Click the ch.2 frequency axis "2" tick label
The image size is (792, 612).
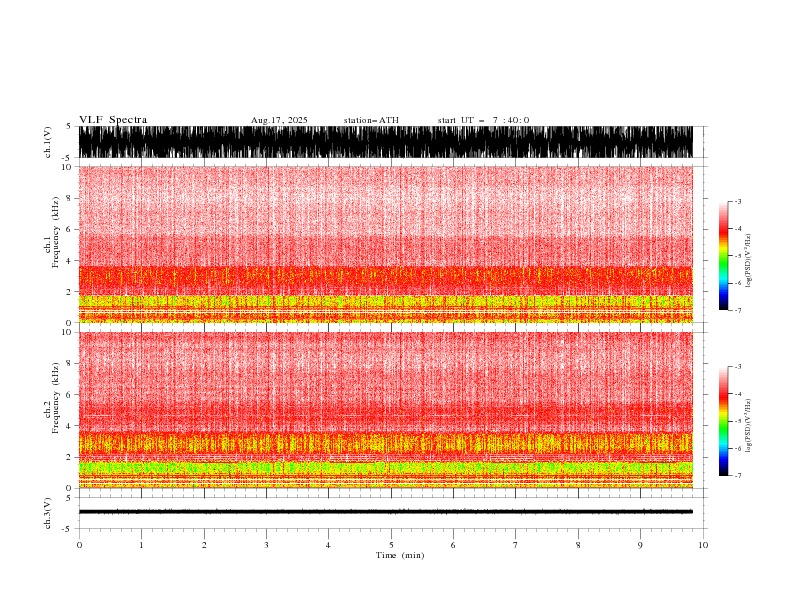click(69, 457)
